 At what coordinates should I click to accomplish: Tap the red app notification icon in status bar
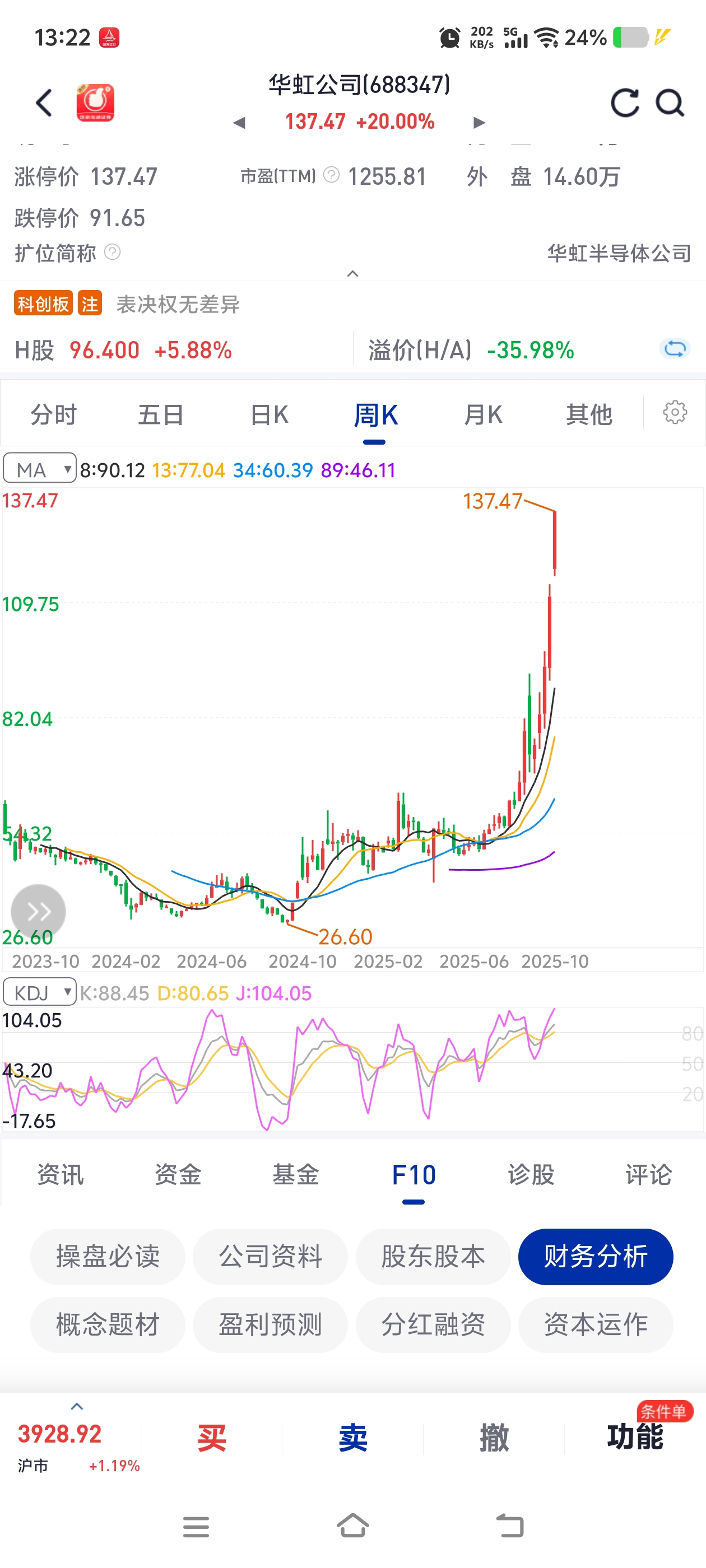(110, 38)
